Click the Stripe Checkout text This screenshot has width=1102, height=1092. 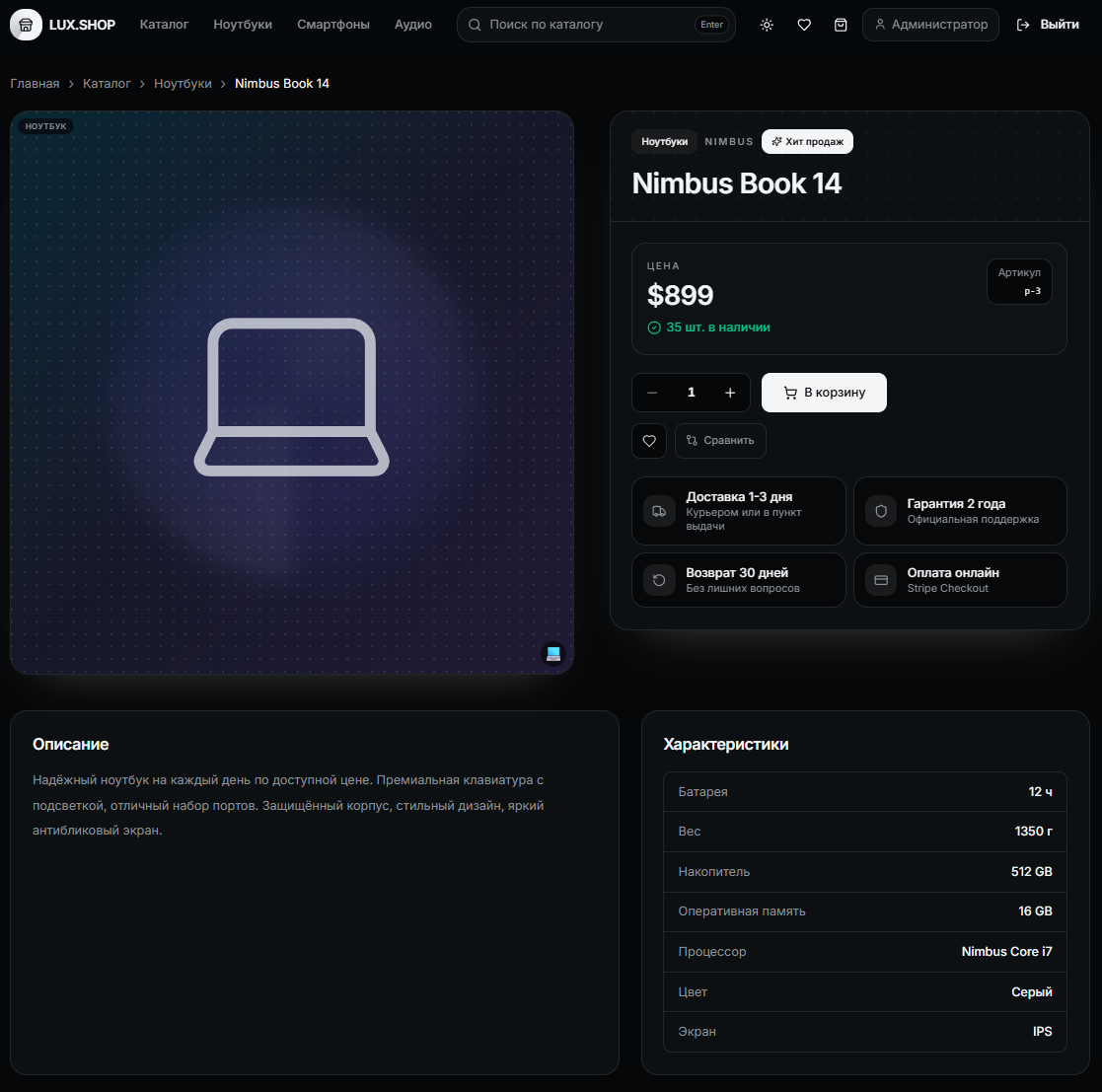(x=947, y=588)
